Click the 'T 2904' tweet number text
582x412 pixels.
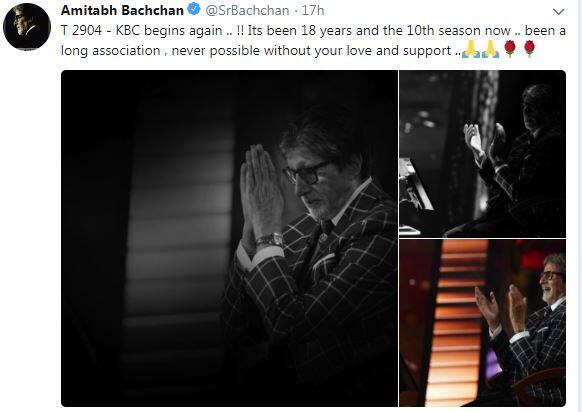tap(81, 30)
